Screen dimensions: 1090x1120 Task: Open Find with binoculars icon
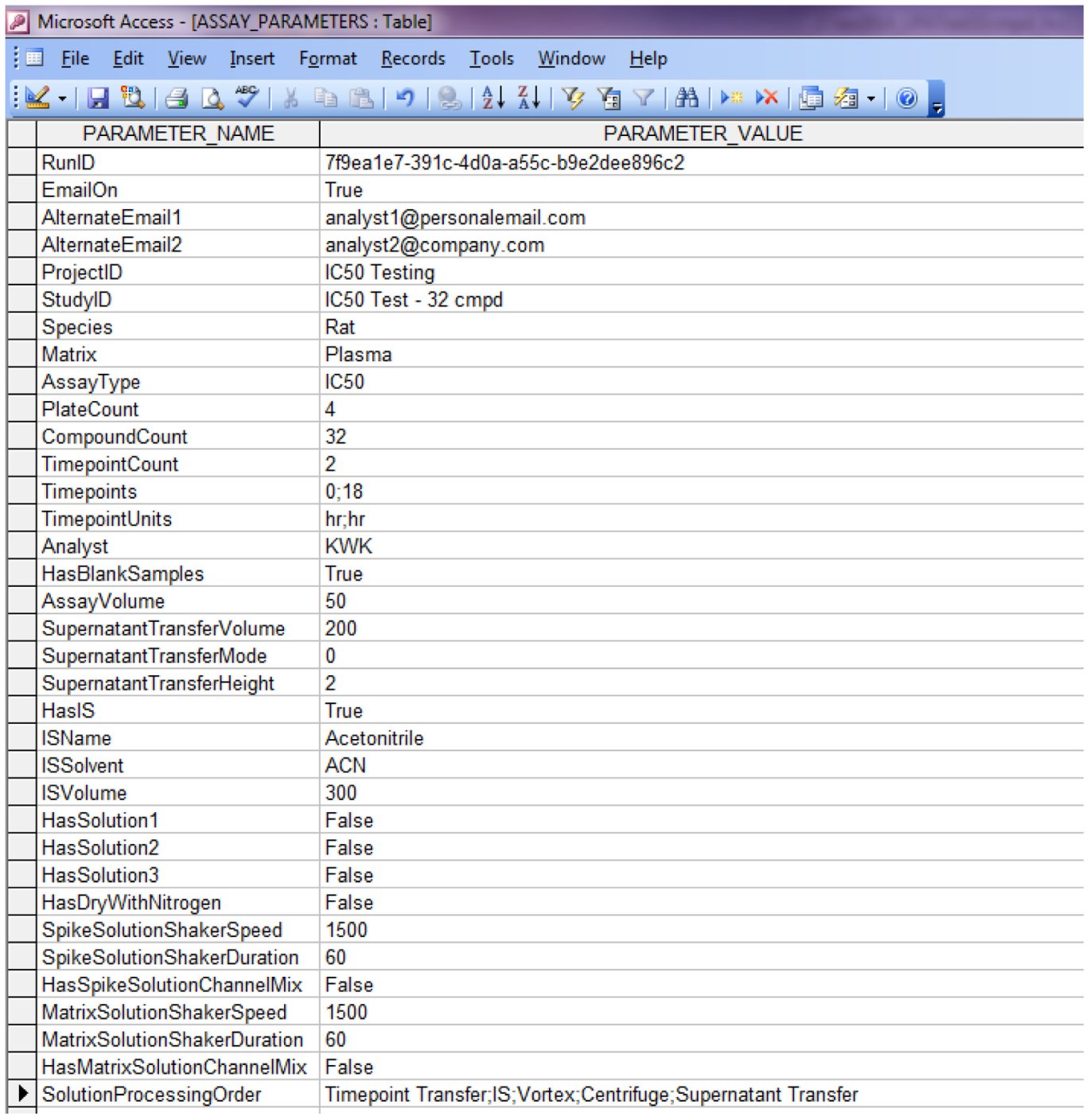coord(687,98)
